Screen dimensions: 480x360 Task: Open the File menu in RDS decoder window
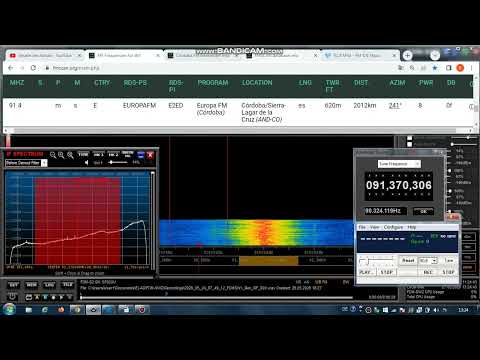pos(362,227)
